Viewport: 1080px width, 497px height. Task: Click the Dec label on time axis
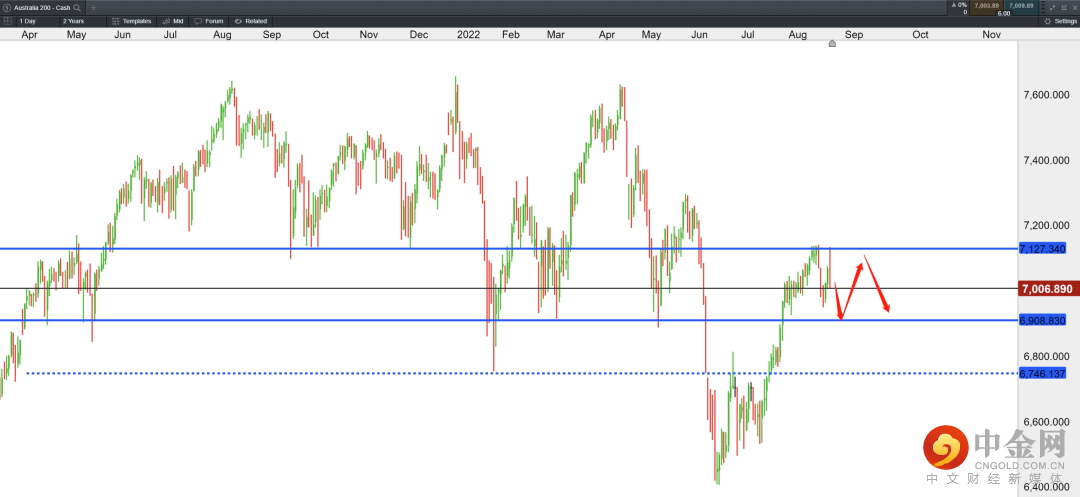[419, 34]
